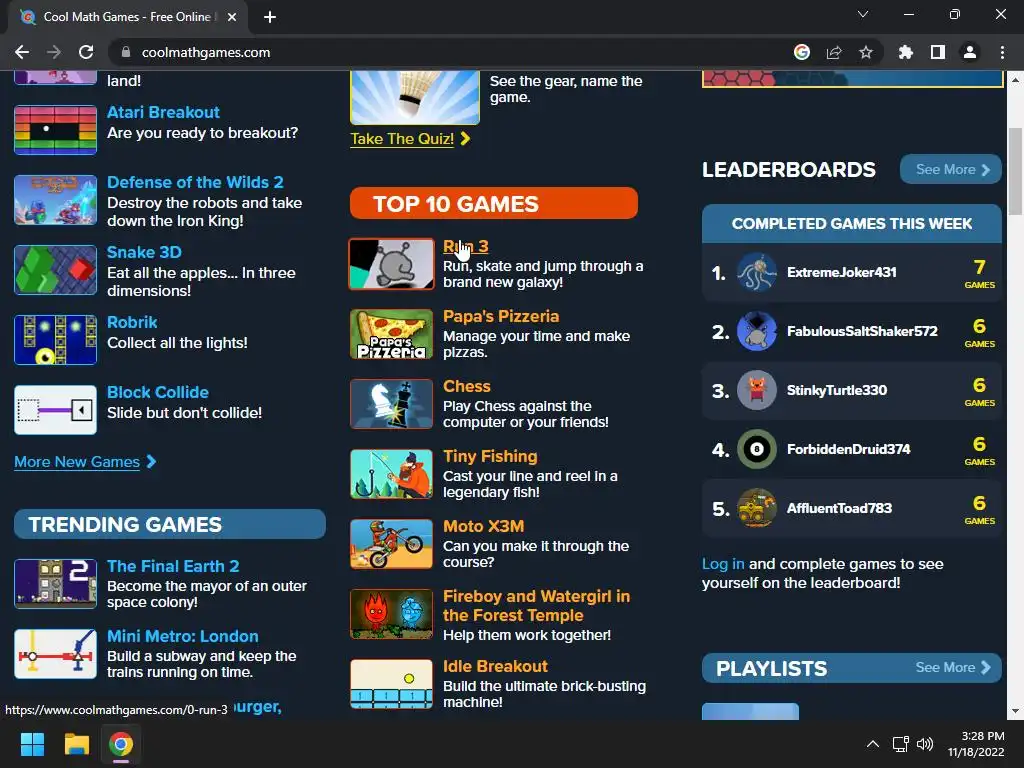
Task: Open the Atari Breakout title link
Action: 163,112
